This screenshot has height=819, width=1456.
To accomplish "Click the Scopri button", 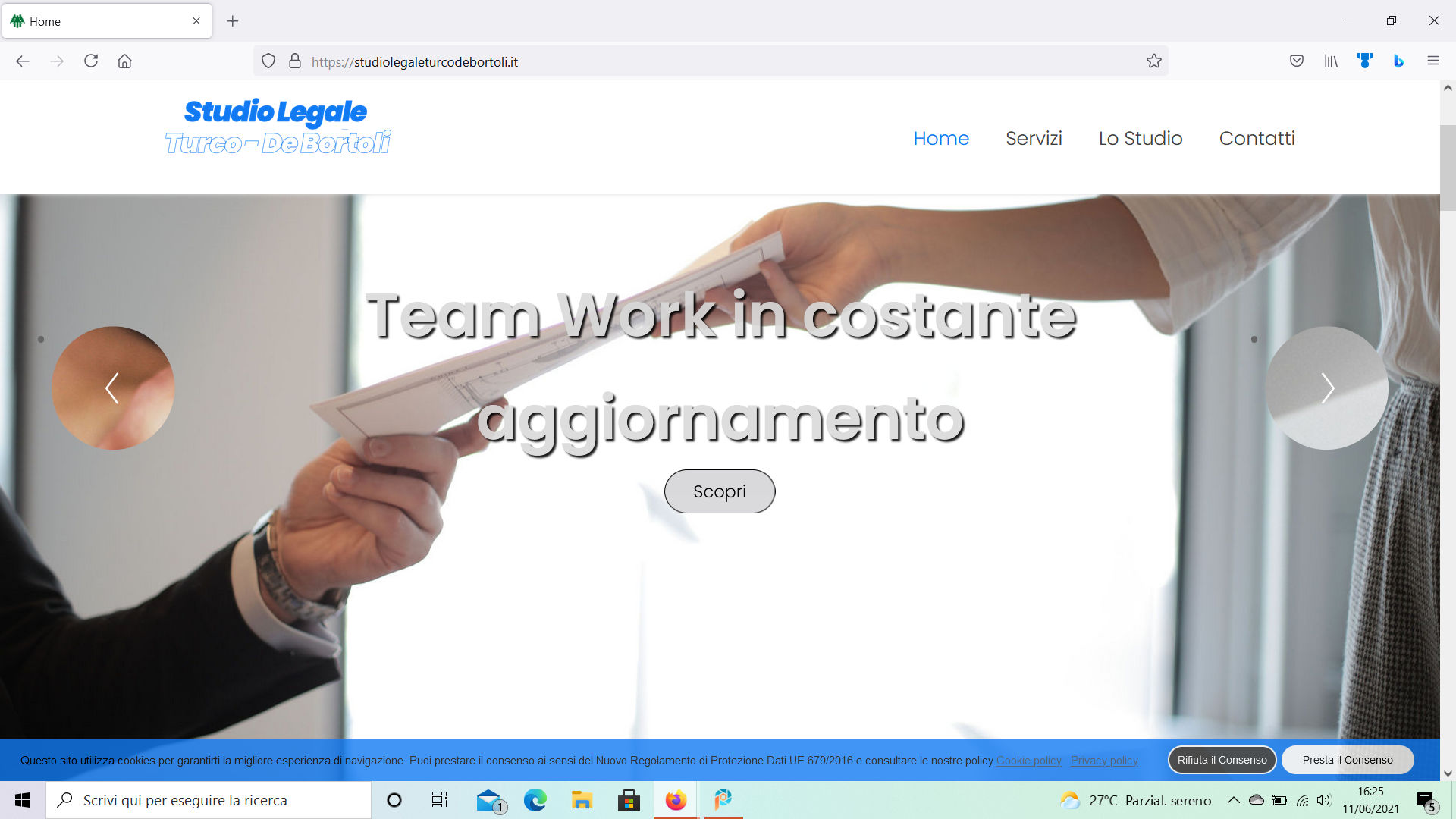I will coord(719,491).
